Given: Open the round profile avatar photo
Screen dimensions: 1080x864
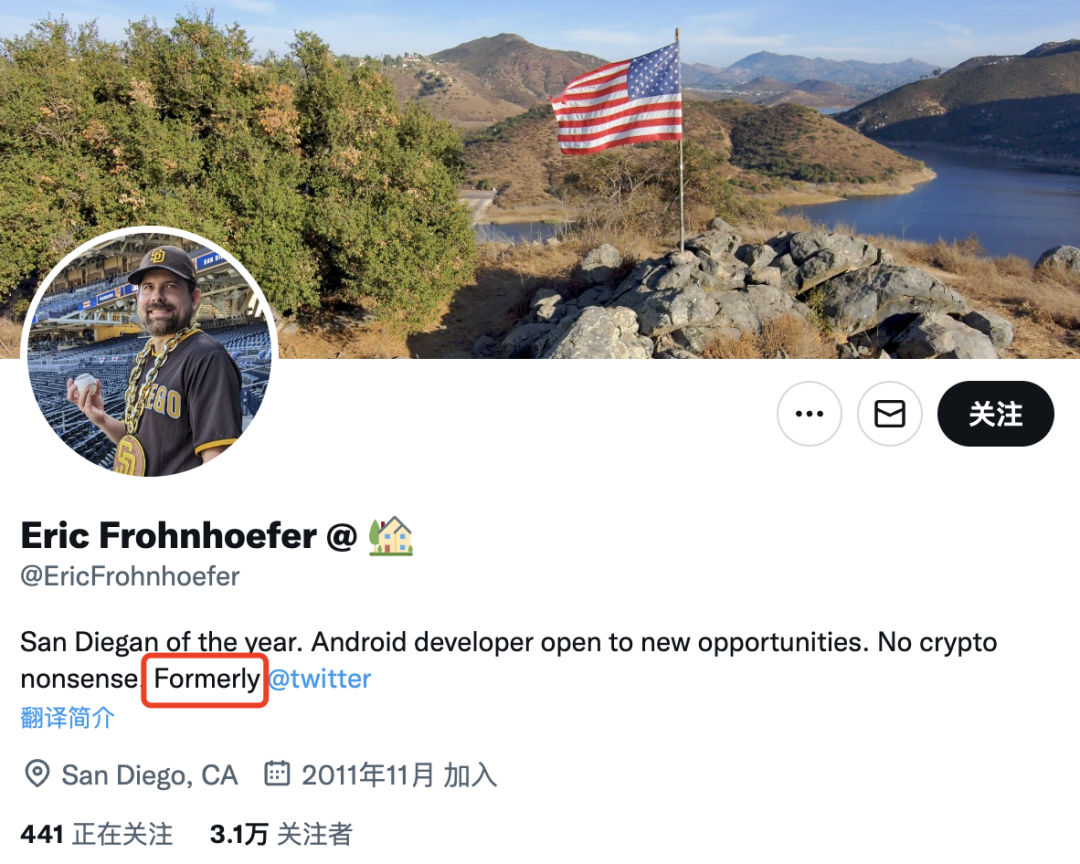Looking at the screenshot, I should (149, 355).
